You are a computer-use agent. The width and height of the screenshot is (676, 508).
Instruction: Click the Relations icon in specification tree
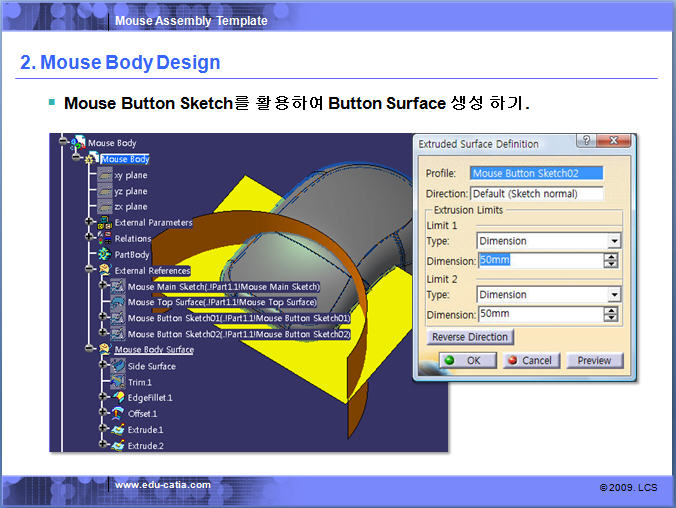104,239
